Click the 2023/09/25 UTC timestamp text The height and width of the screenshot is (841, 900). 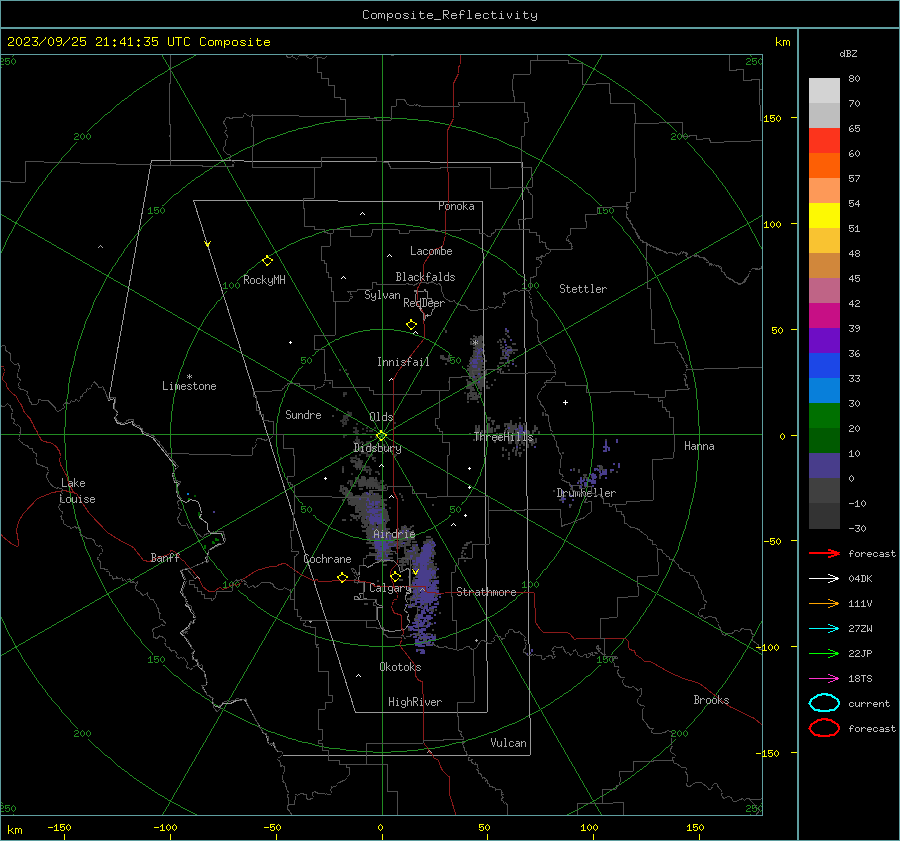point(138,42)
